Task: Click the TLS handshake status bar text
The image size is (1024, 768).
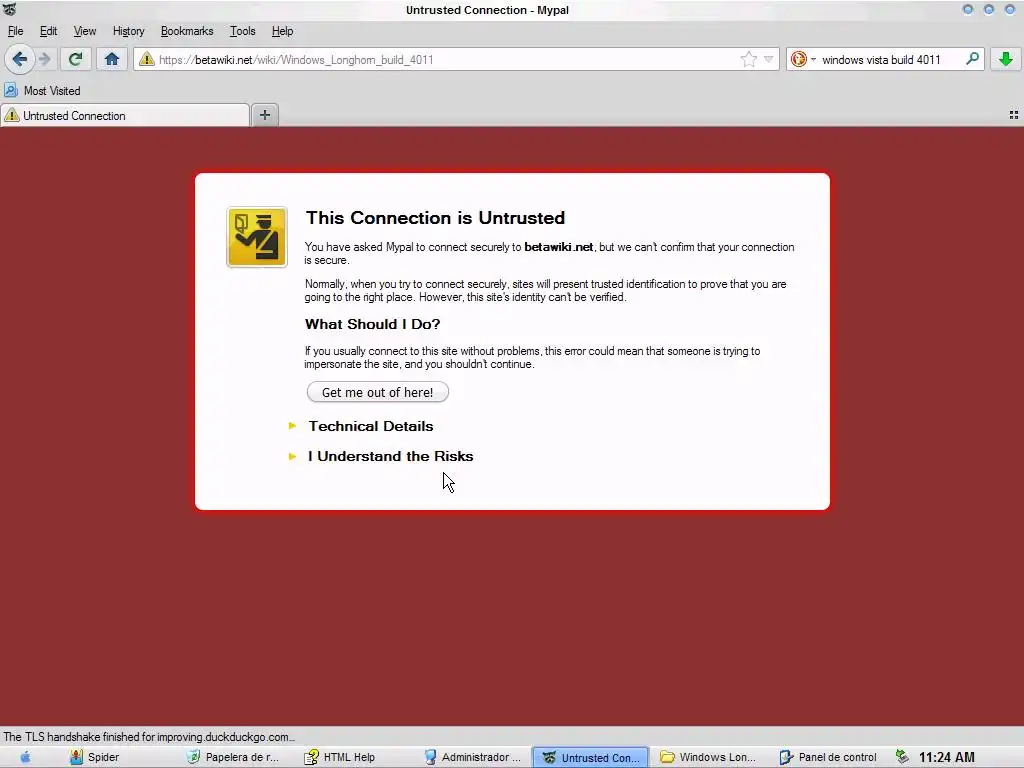Action: [149, 737]
